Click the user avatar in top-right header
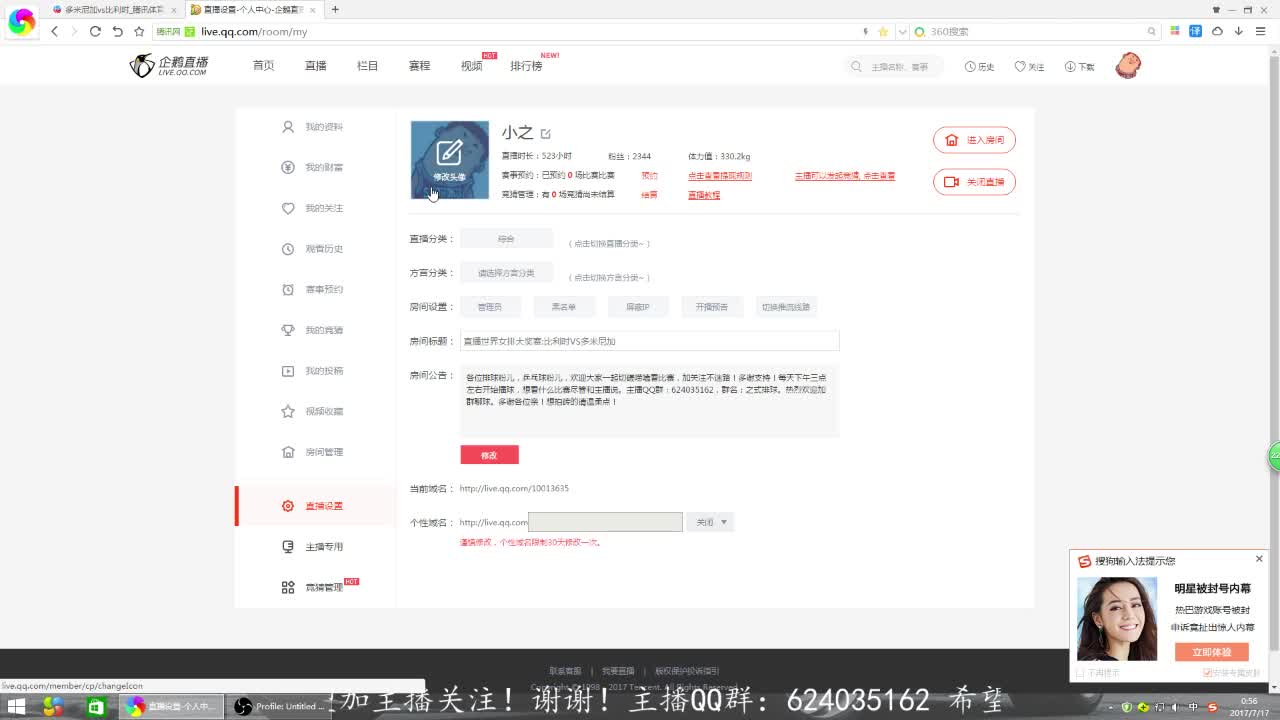The image size is (1280, 720). pos(1128,66)
